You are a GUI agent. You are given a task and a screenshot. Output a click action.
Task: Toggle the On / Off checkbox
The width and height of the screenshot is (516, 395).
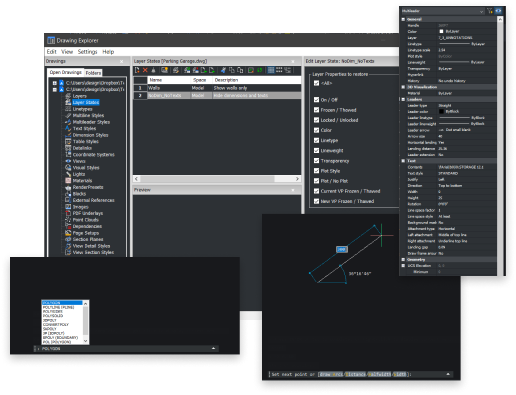[x=316, y=100]
